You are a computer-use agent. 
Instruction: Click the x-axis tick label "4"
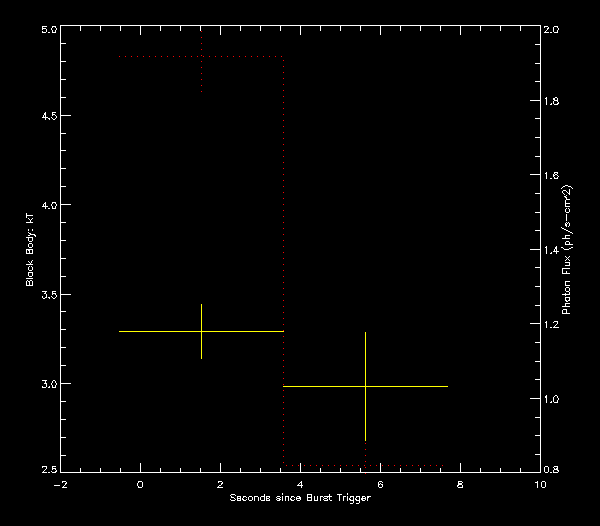click(300, 484)
